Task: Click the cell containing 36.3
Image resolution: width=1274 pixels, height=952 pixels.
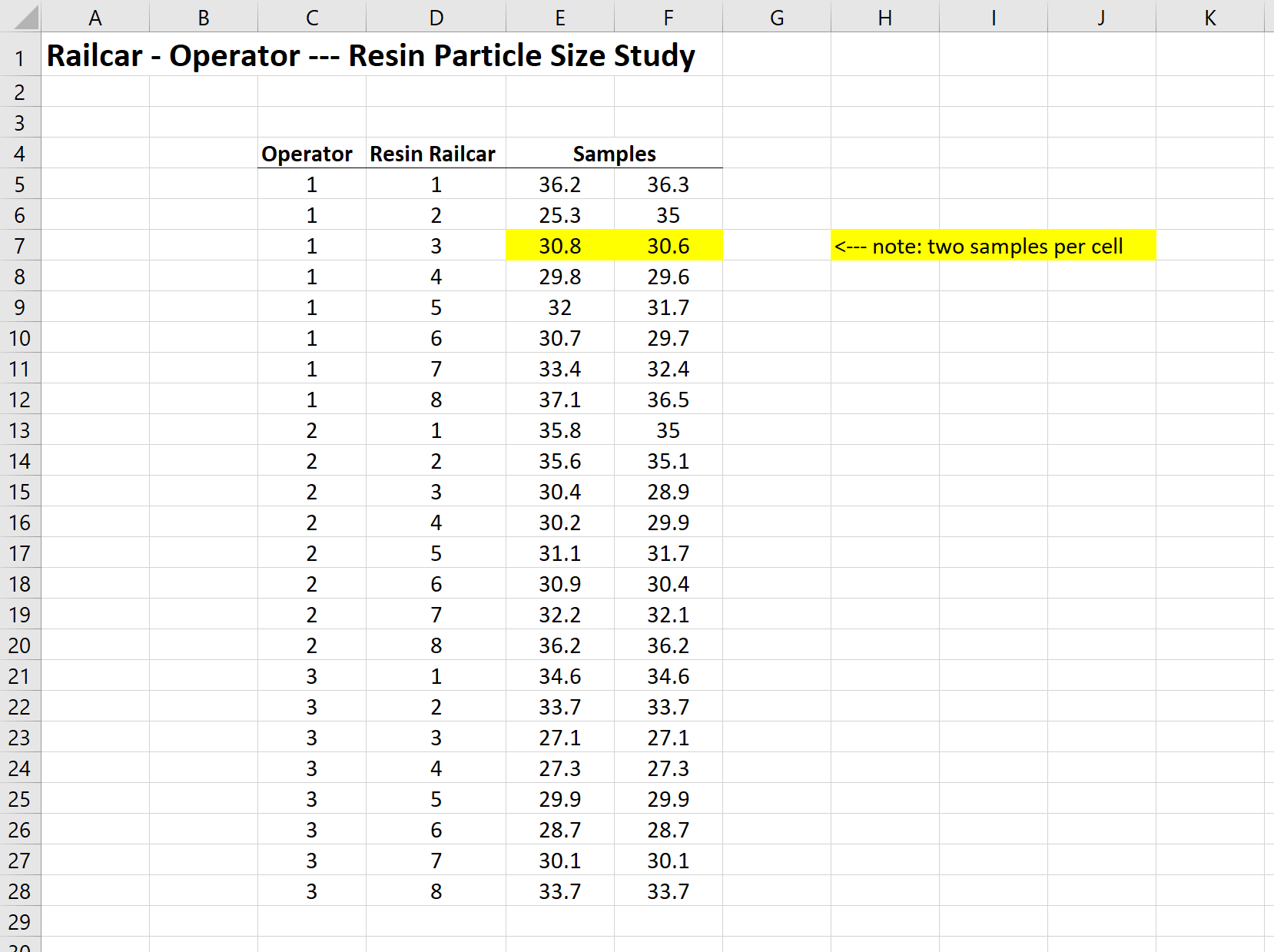Action: 669,184
